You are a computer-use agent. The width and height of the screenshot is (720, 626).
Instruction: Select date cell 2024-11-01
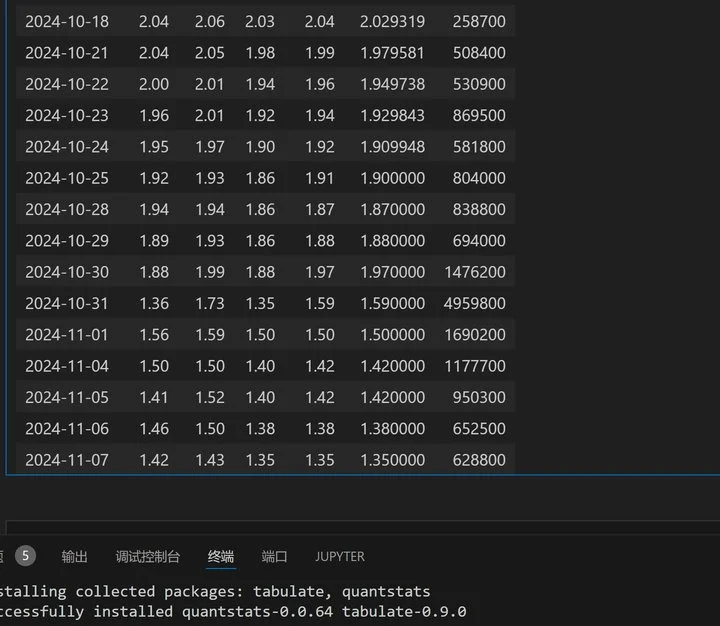point(67,335)
